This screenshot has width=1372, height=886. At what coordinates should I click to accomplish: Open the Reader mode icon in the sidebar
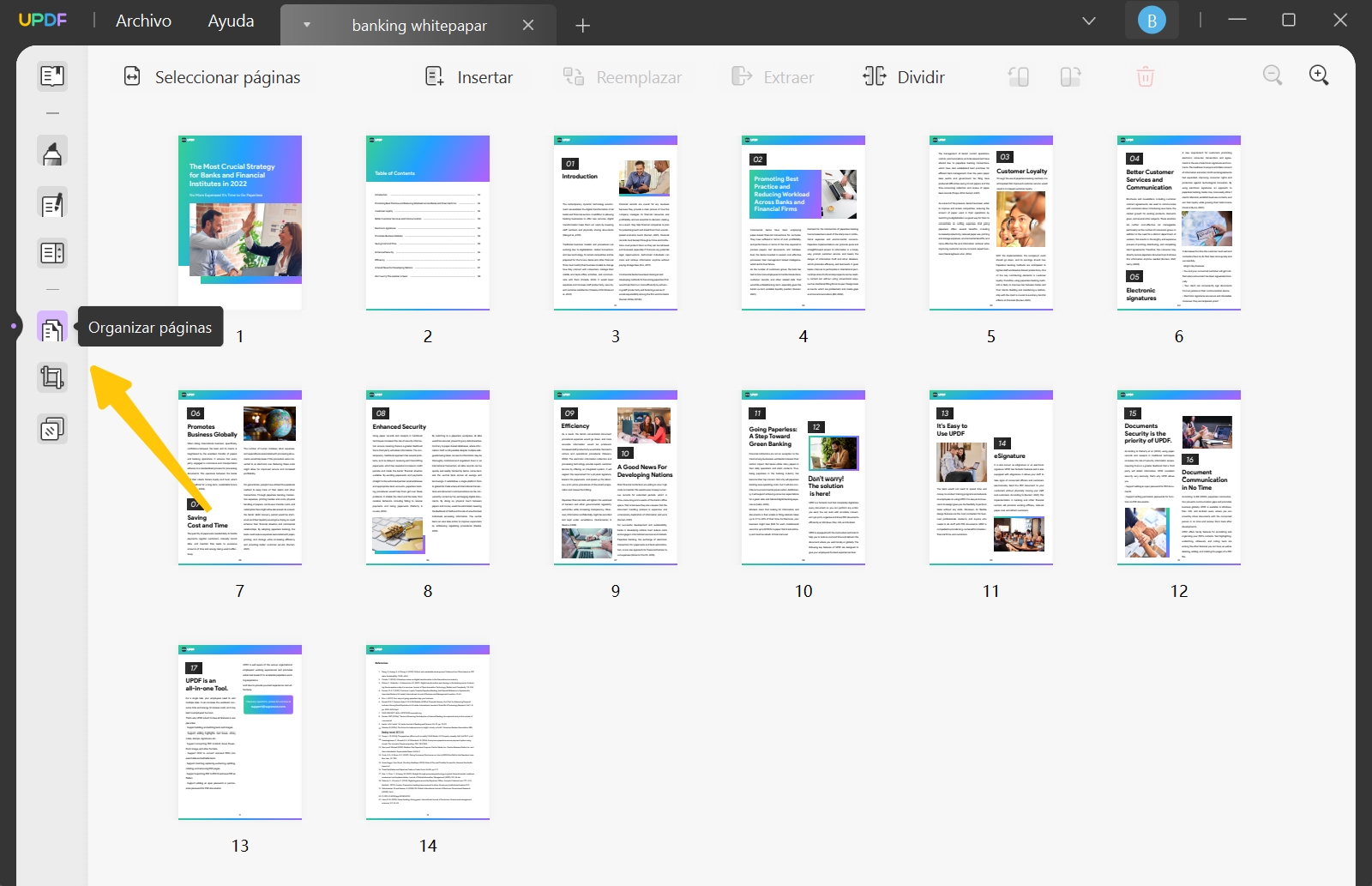pos(51,75)
